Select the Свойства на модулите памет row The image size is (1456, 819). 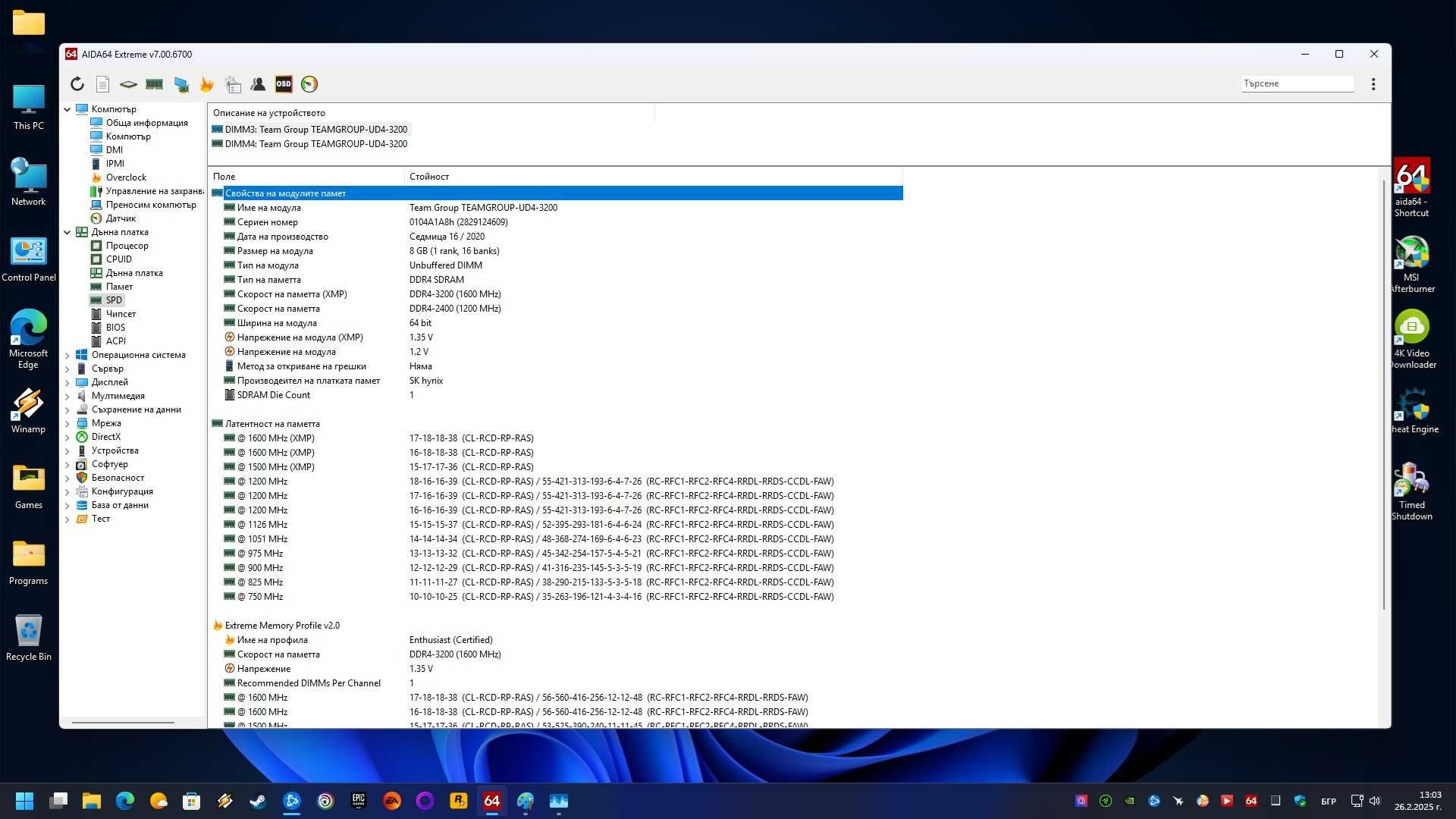click(557, 193)
